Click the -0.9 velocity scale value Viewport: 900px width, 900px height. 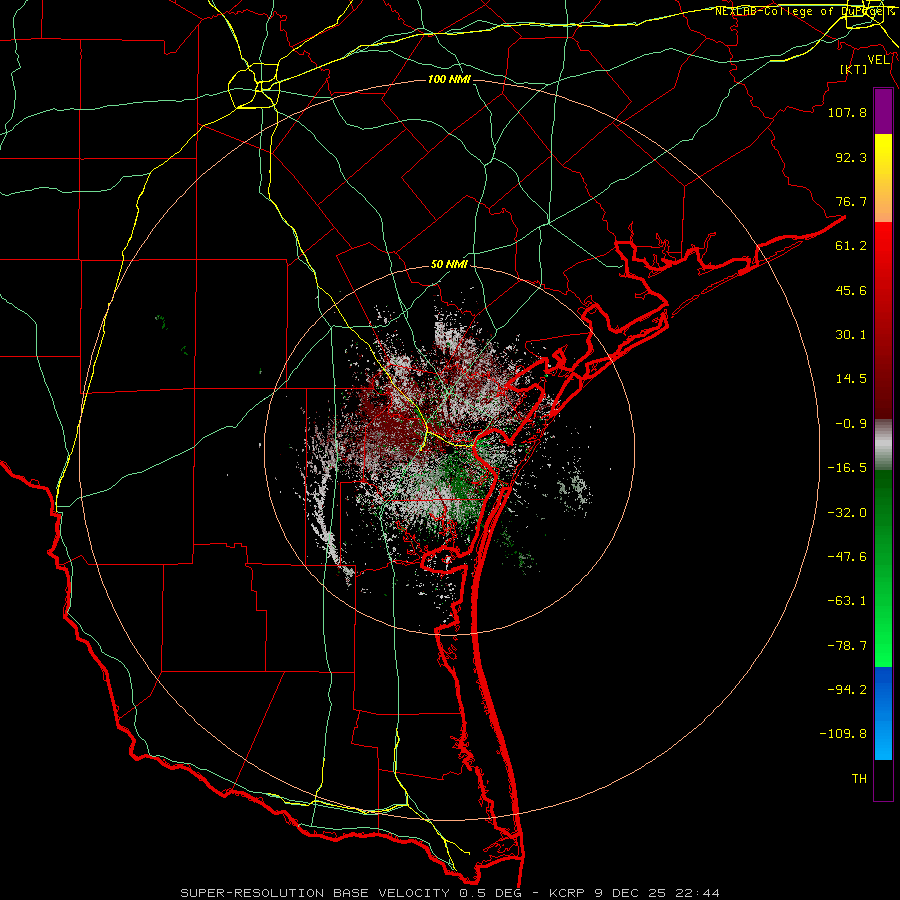851,424
